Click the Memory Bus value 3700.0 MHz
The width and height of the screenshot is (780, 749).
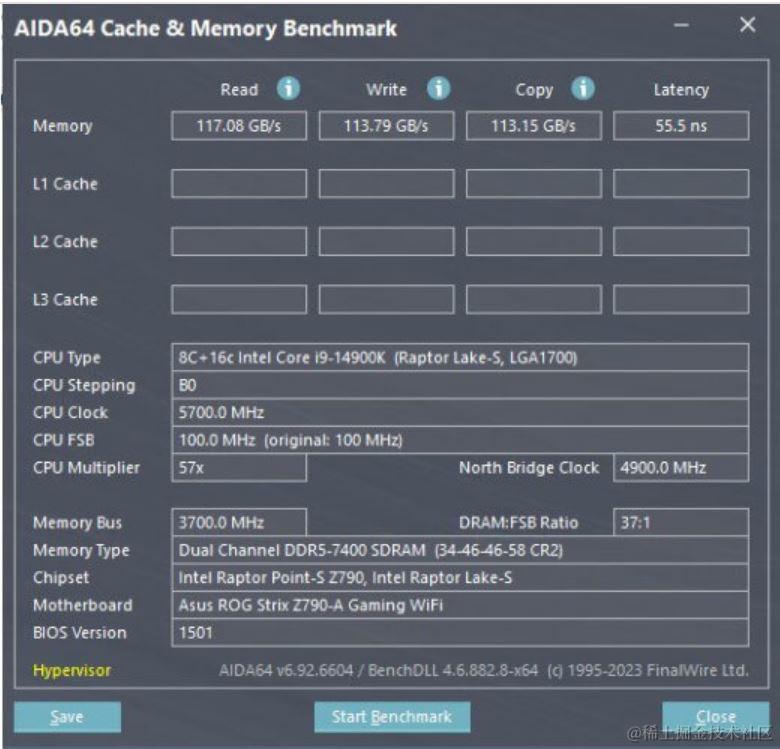pyautogui.click(x=239, y=522)
